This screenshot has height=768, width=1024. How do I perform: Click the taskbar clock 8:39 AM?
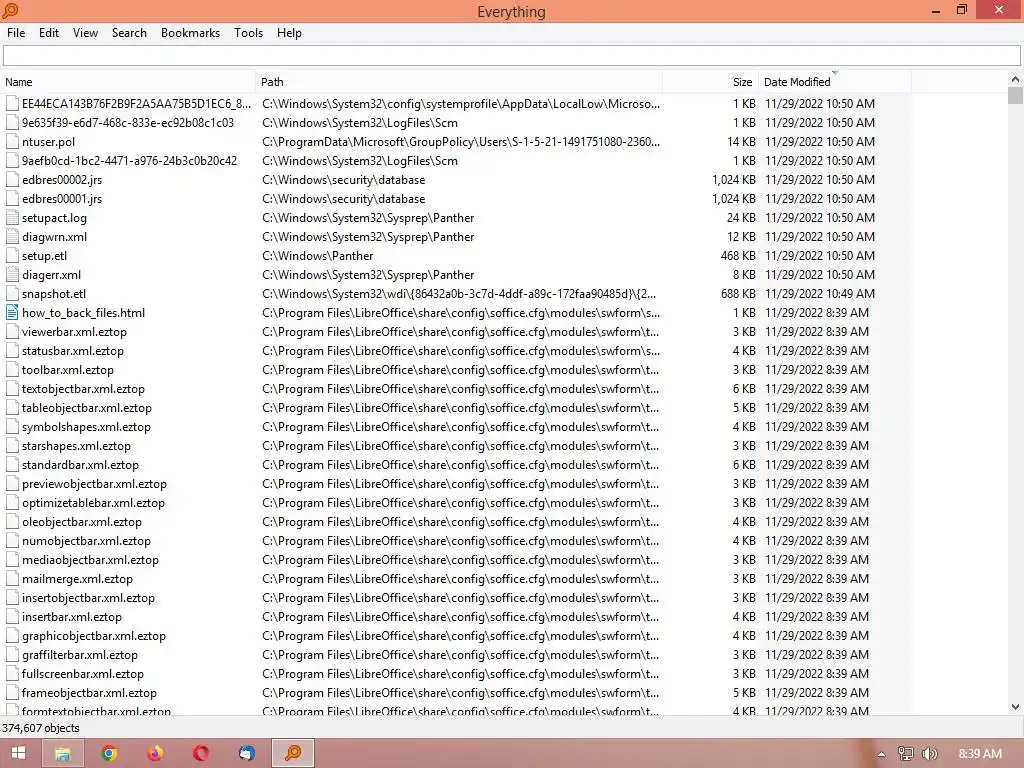click(980, 754)
